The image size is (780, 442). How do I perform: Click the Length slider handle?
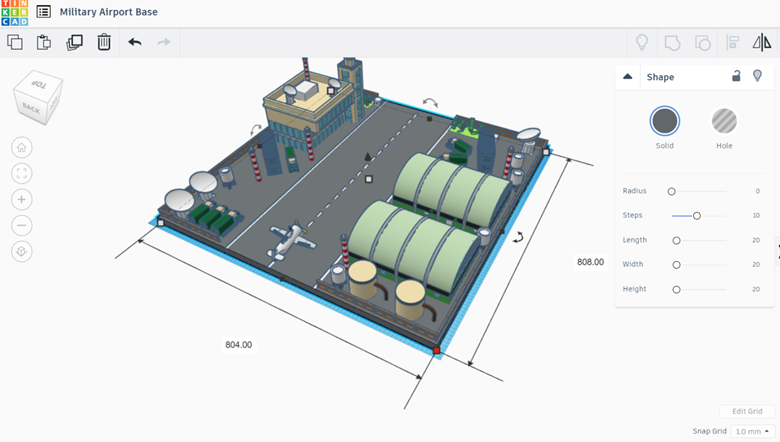click(x=676, y=241)
